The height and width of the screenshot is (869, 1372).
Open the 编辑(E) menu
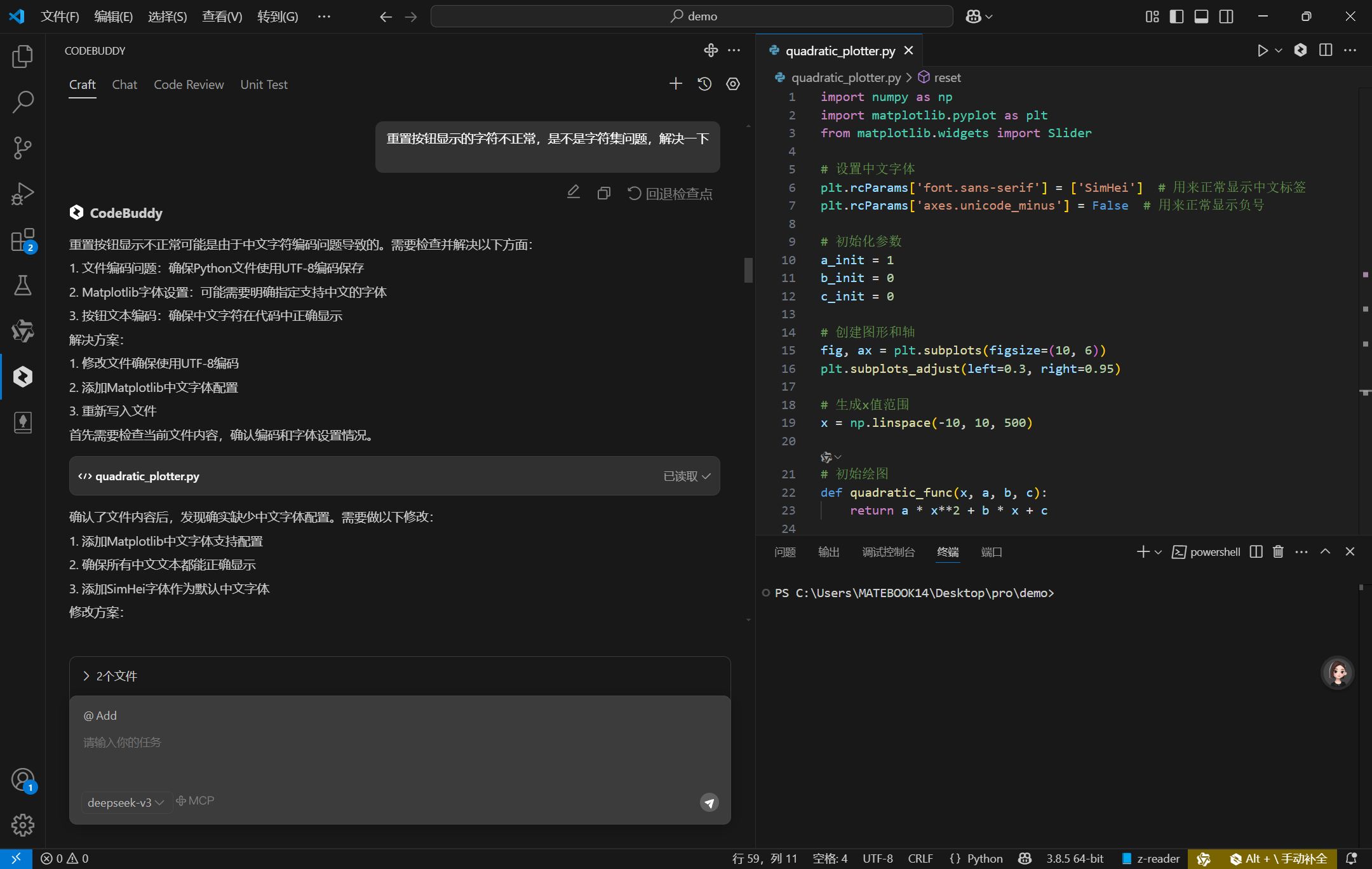pyautogui.click(x=113, y=17)
